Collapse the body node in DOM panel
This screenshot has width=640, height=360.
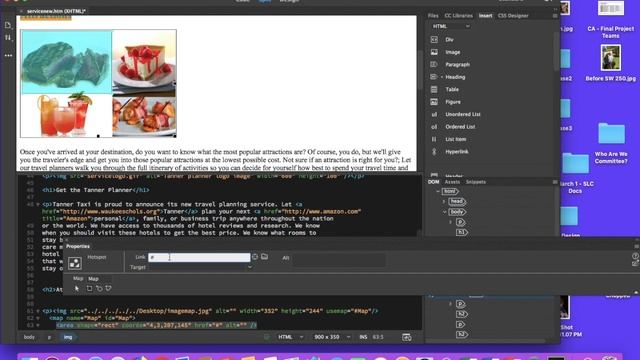444,212
